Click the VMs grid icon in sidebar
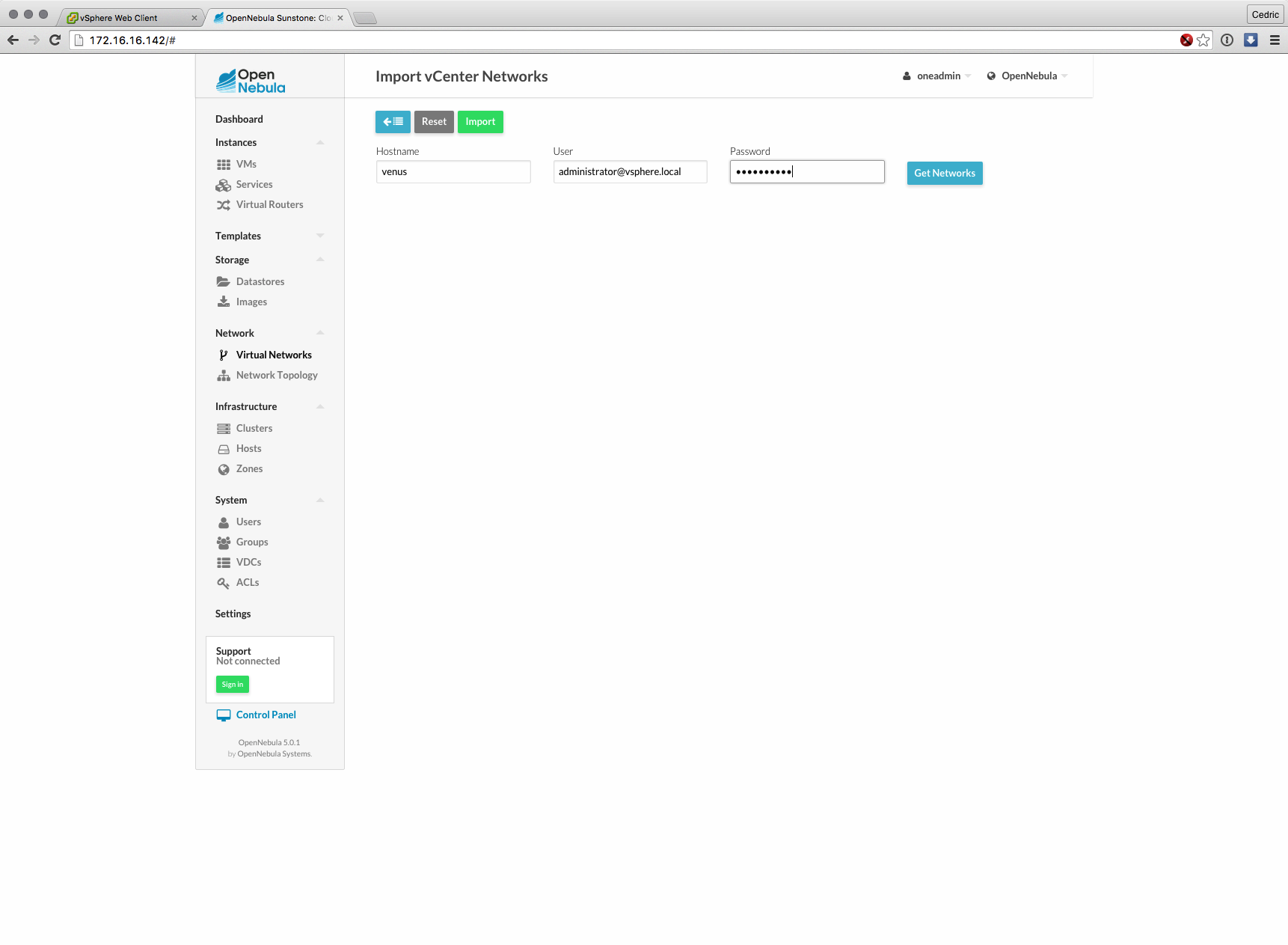Screen dimensions: 1288x945 (224, 165)
